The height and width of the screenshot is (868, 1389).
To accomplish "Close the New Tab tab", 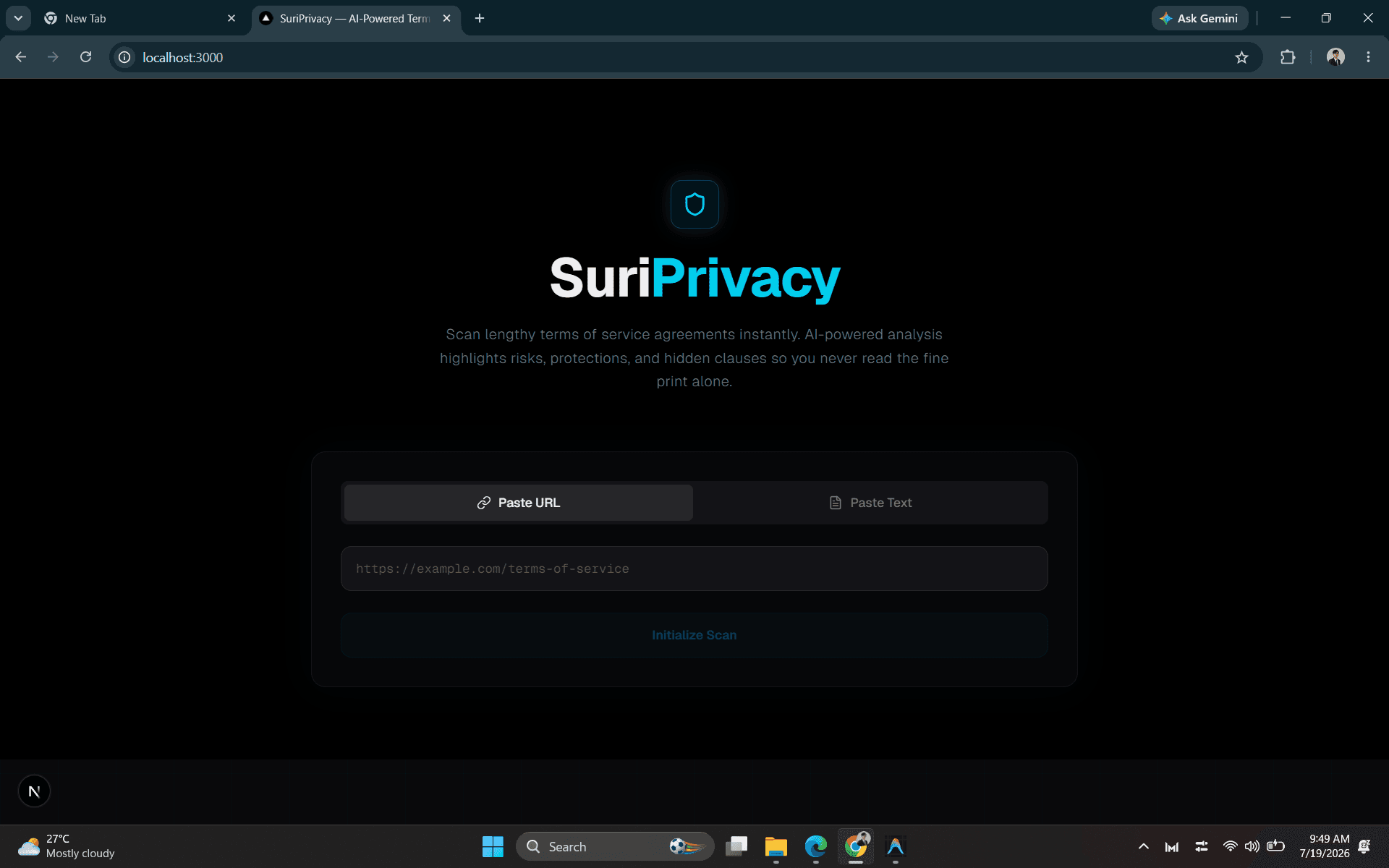I will pos(231,18).
